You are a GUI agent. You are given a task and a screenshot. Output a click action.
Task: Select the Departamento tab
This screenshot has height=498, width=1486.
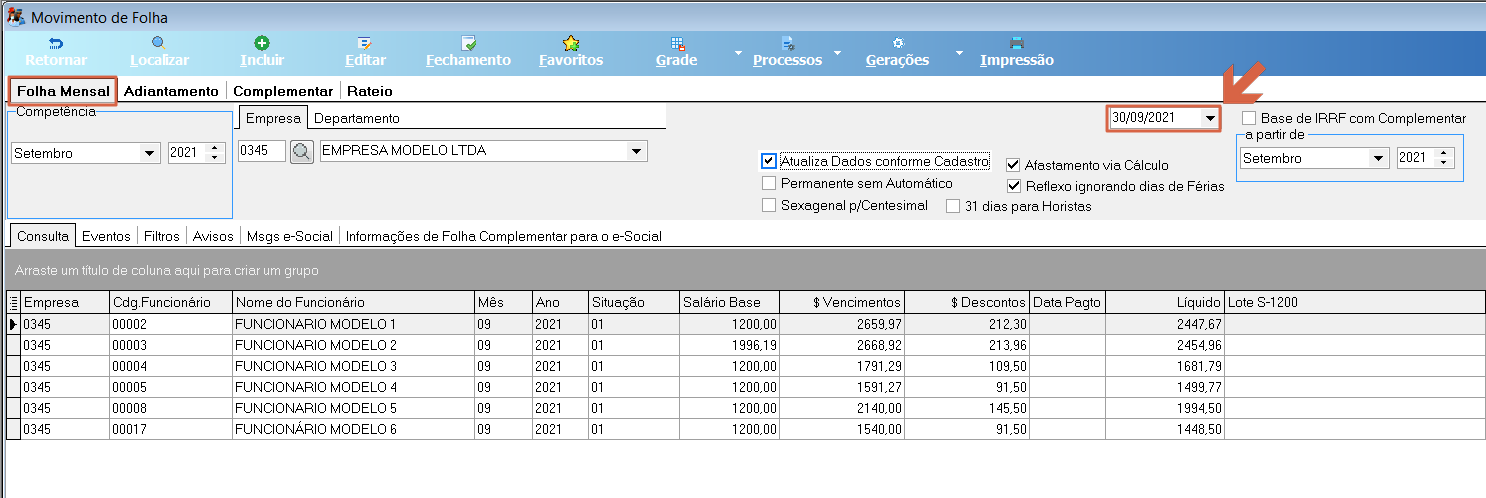(x=357, y=118)
